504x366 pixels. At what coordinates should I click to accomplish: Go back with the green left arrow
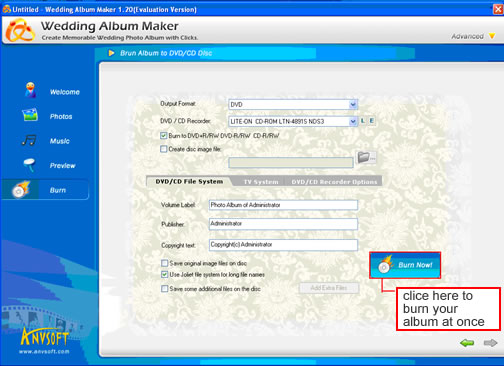(x=467, y=343)
